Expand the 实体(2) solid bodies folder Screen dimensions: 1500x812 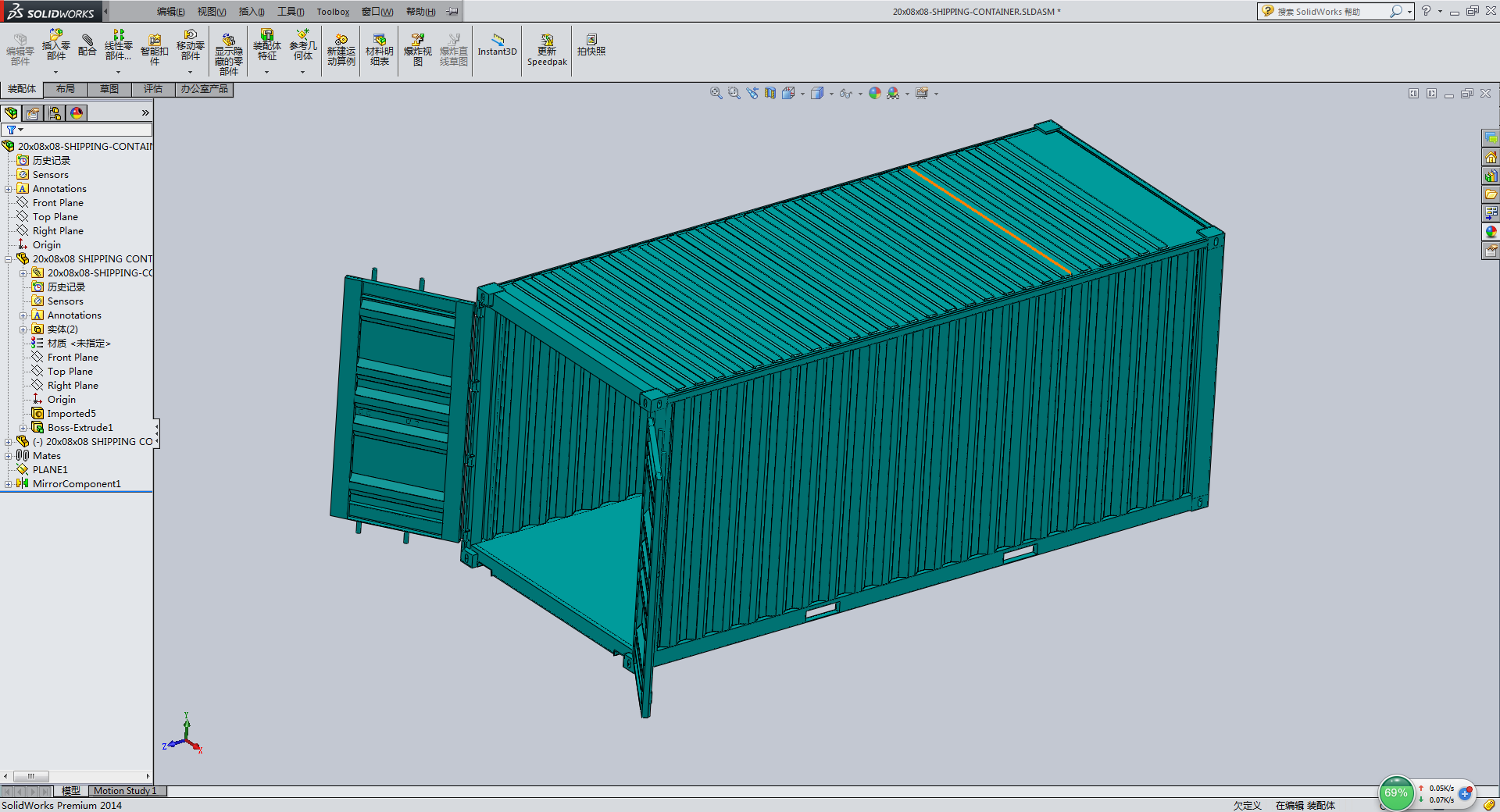(x=23, y=329)
